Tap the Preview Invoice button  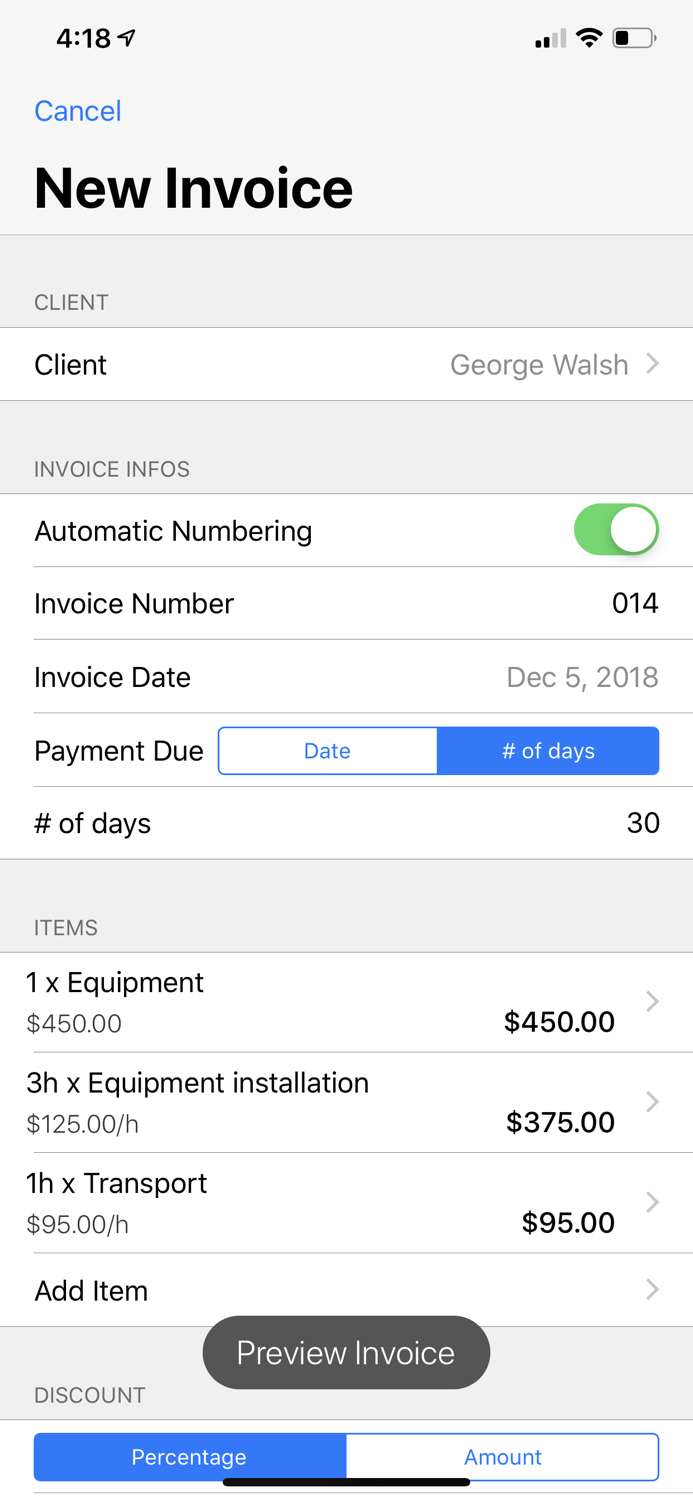346,1352
